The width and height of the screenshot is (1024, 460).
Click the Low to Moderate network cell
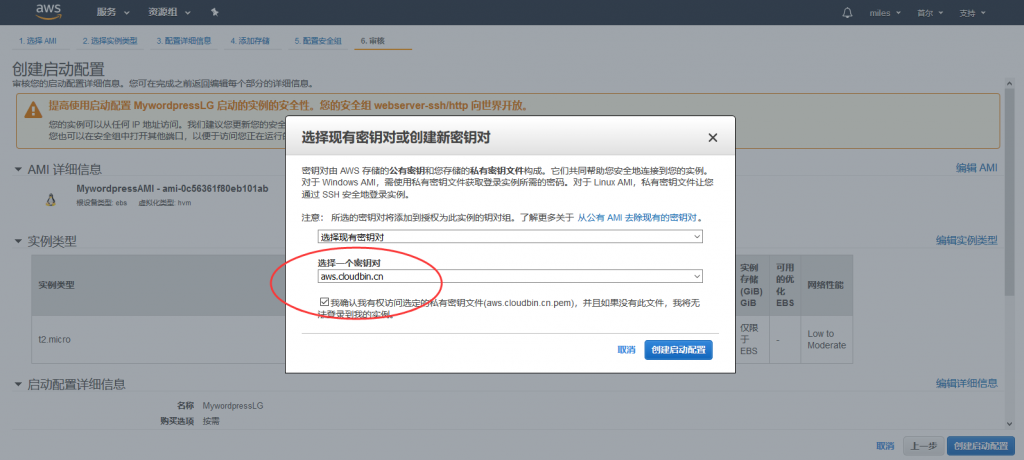826,340
